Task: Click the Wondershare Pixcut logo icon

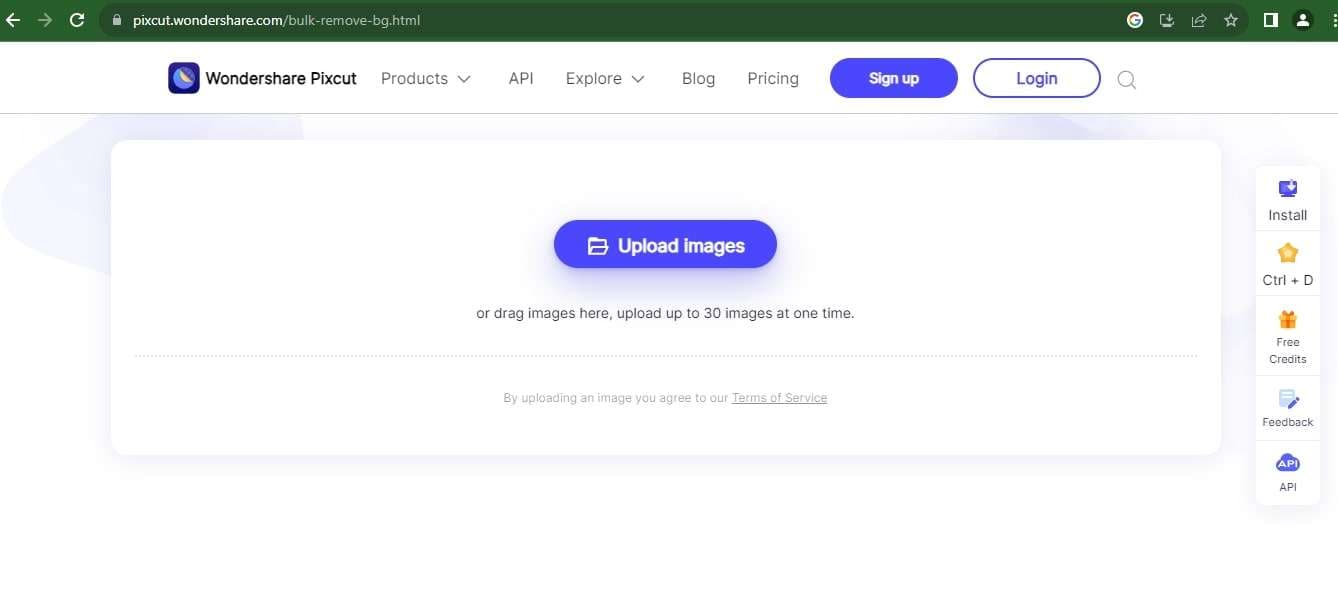Action: tap(184, 78)
